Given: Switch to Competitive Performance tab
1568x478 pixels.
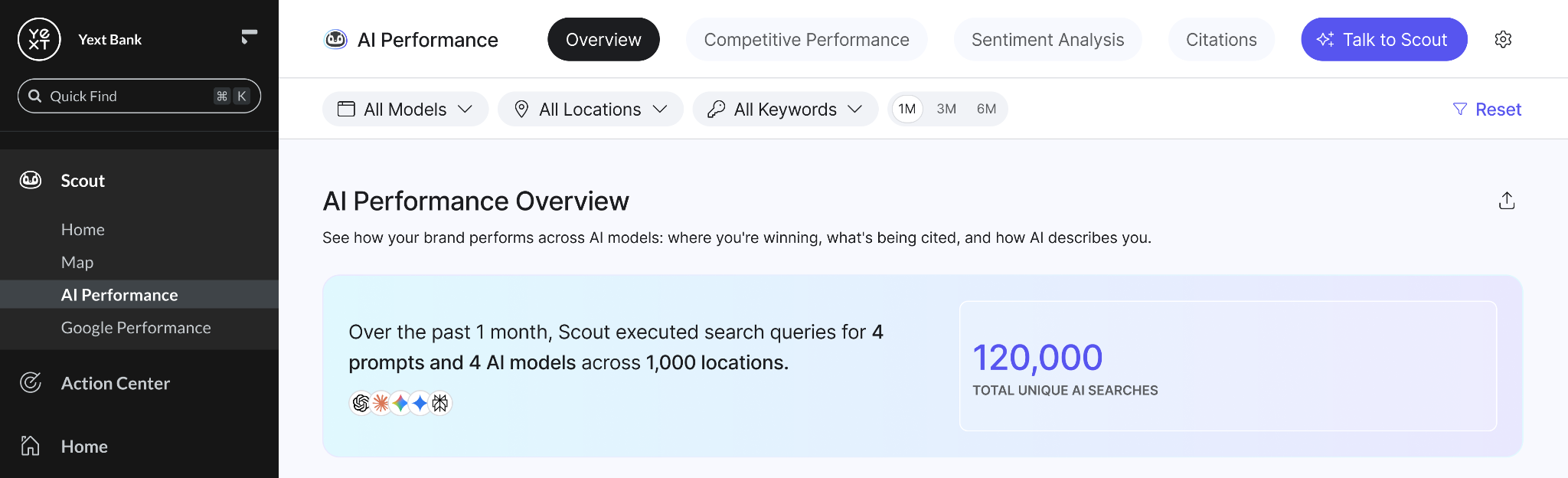Looking at the screenshot, I should [806, 39].
